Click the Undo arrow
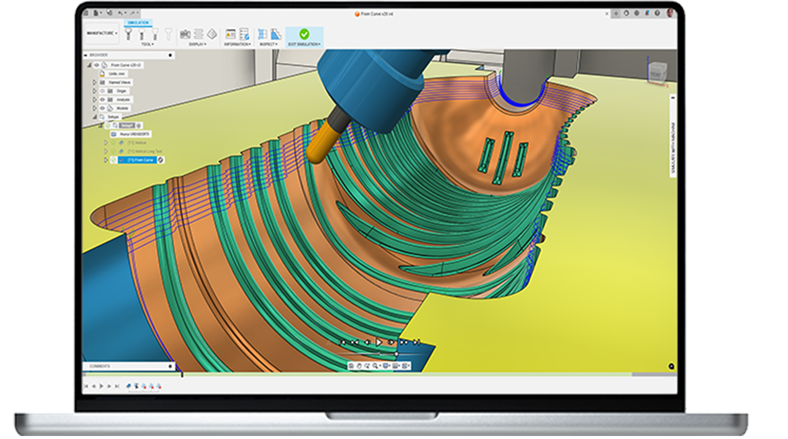 (120, 13)
